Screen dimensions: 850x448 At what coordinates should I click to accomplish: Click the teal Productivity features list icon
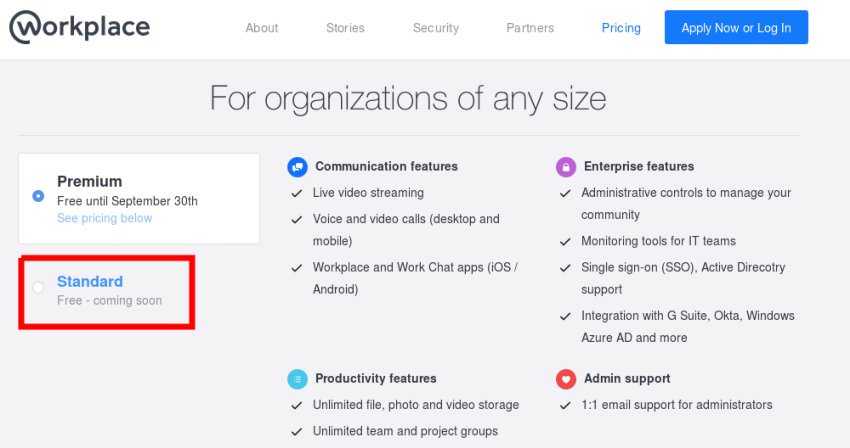coord(297,379)
